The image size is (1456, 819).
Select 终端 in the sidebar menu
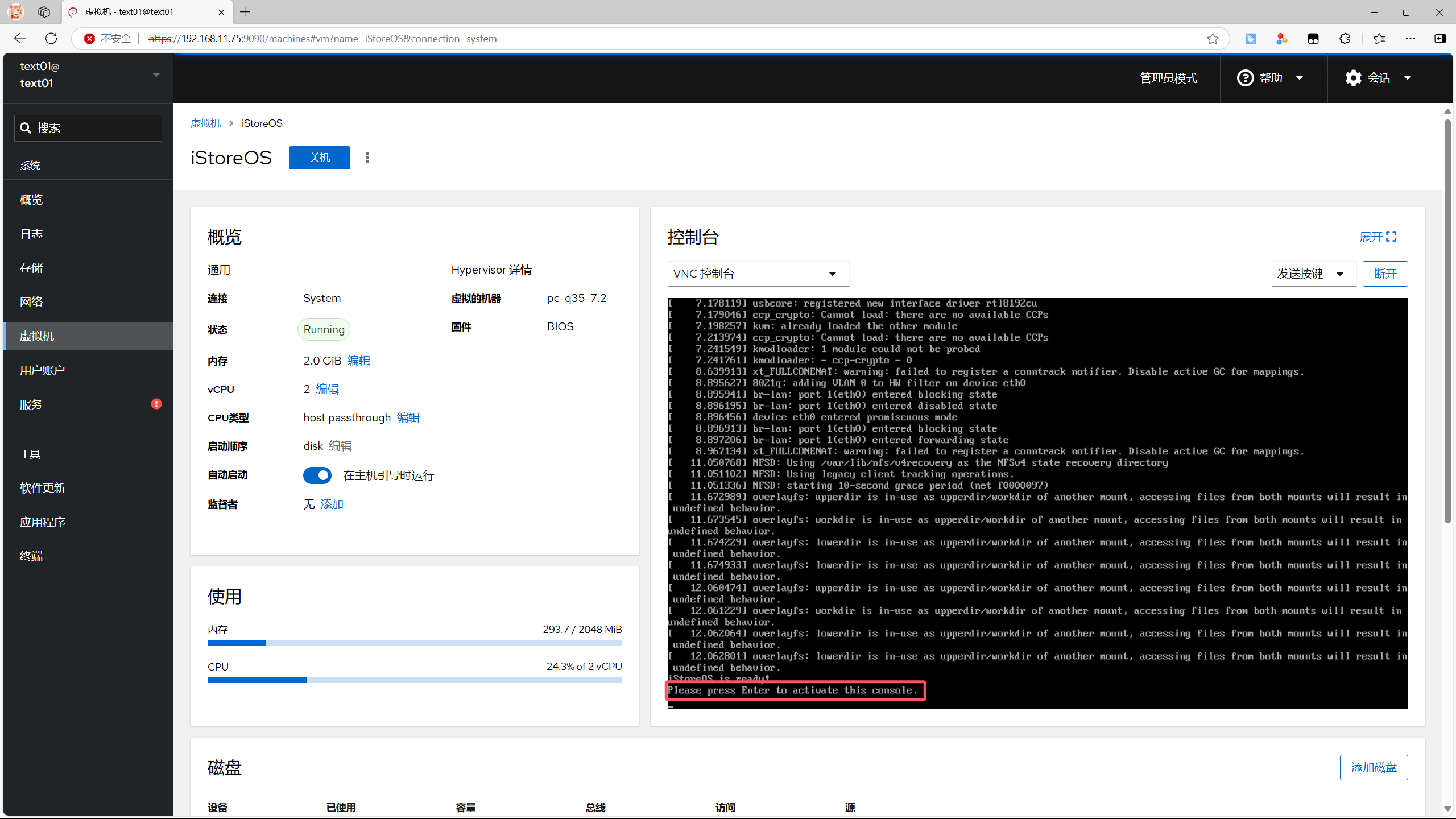(x=31, y=556)
